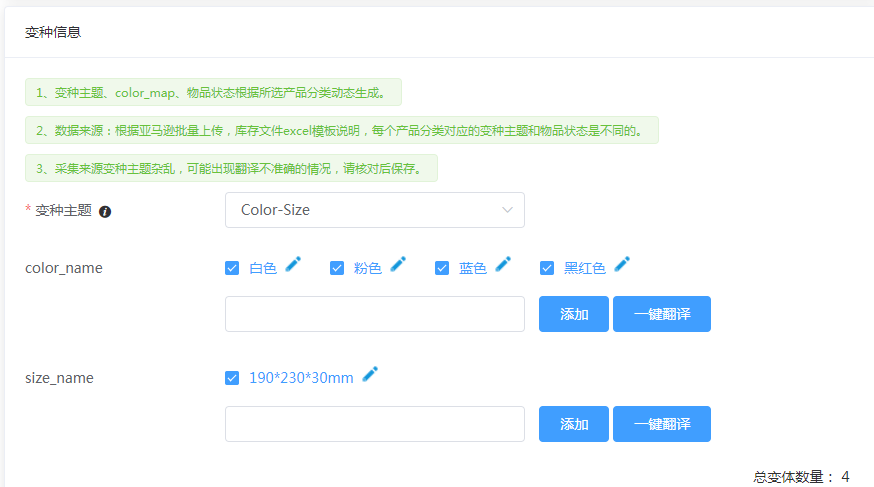Click the info icon beside 变种主题
The width and height of the screenshot is (874, 487).
click(105, 212)
